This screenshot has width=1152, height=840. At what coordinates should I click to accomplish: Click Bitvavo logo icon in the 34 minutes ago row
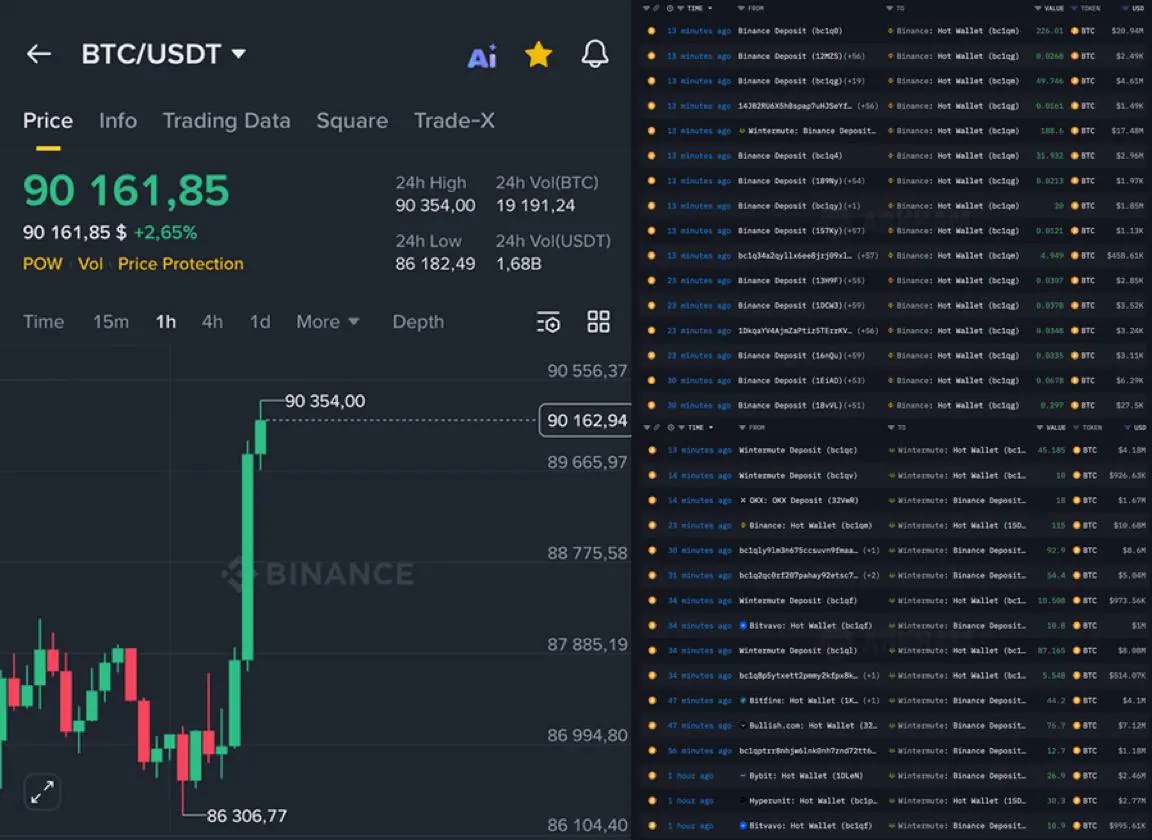tap(744, 625)
